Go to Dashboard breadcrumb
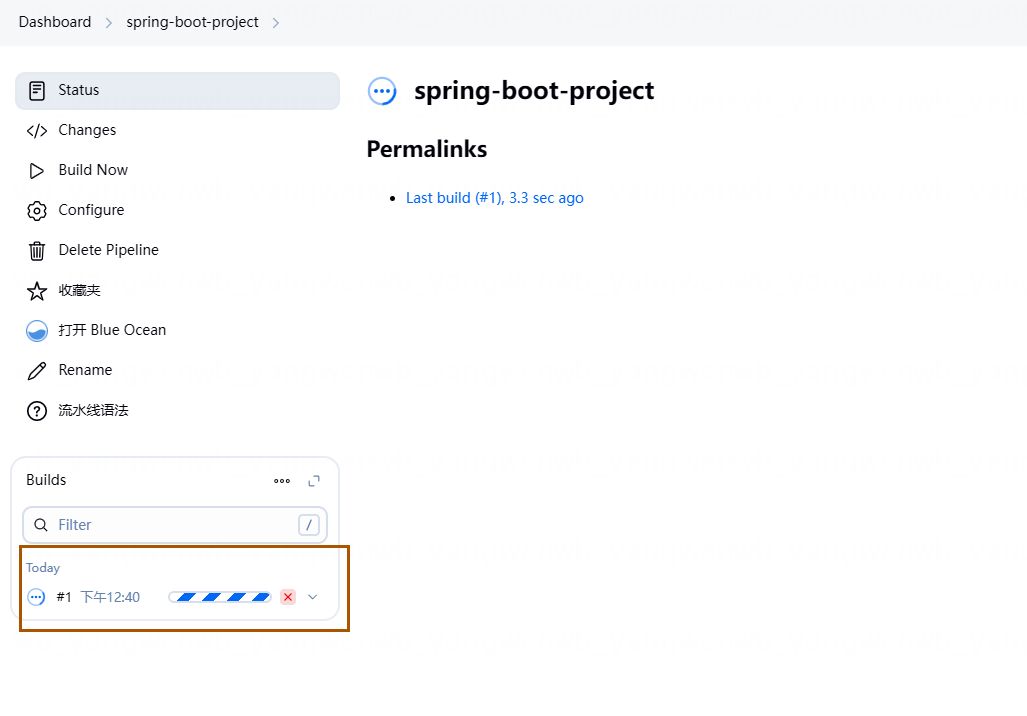The width and height of the screenshot is (1027, 716). pyautogui.click(x=55, y=22)
